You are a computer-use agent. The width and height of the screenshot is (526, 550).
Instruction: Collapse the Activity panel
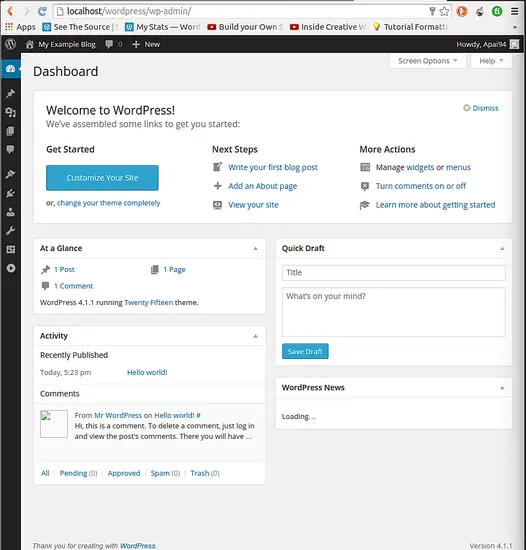click(256, 336)
